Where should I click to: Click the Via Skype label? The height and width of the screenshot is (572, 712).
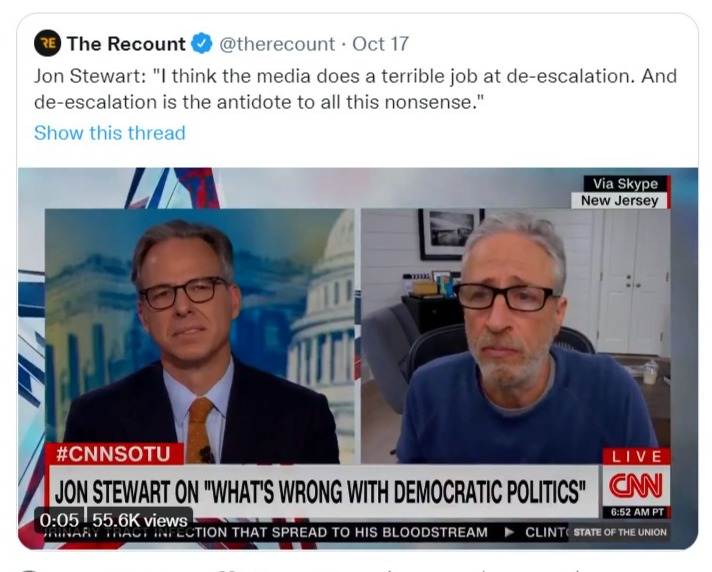click(625, 184)
